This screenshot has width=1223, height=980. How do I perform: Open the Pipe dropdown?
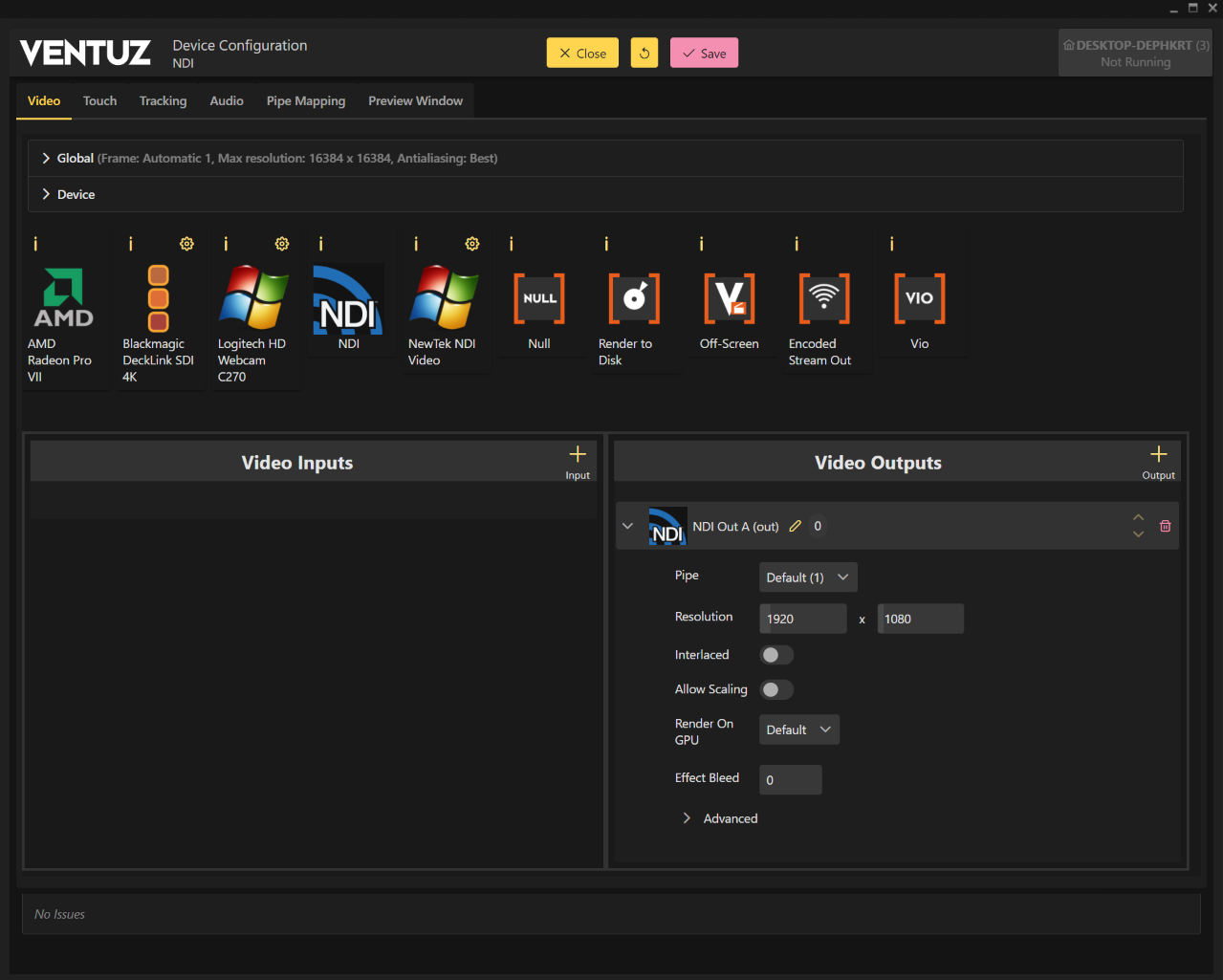(x=808, y=577)
